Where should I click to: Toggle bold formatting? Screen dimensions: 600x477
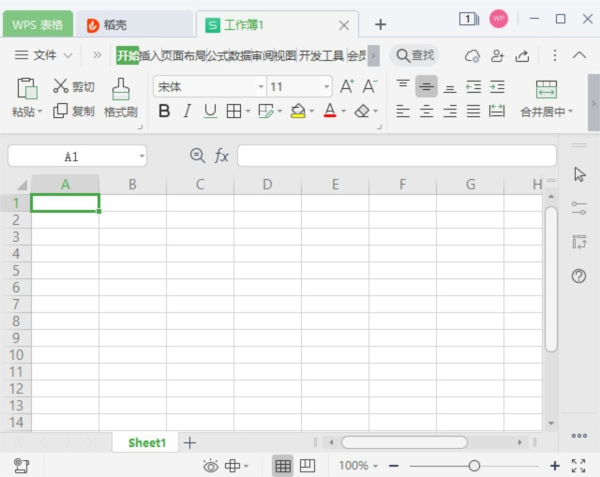(164, 111)
